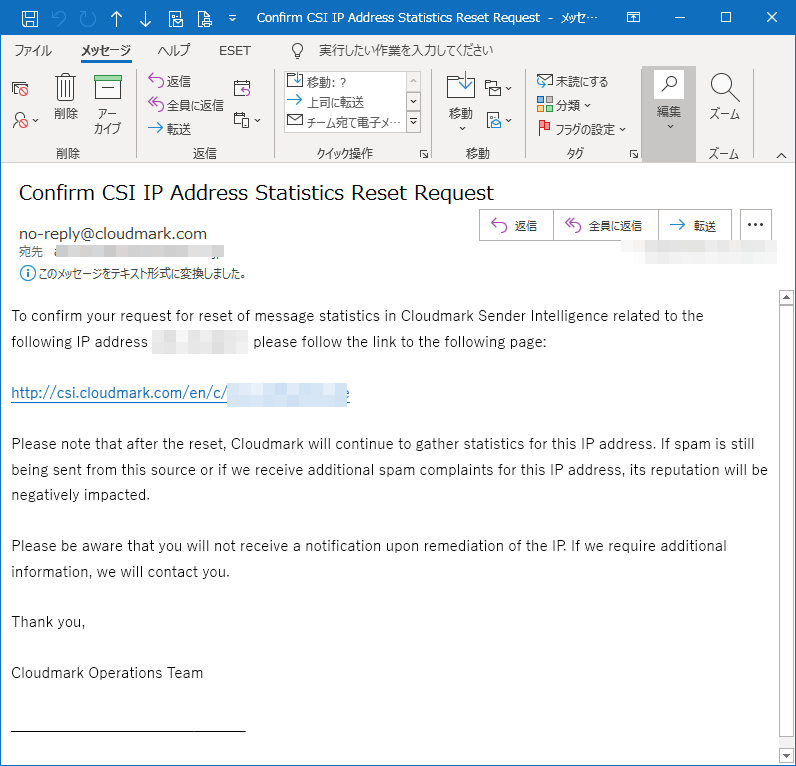Open the Ribbon Display Options button

(x=633, y=17)
